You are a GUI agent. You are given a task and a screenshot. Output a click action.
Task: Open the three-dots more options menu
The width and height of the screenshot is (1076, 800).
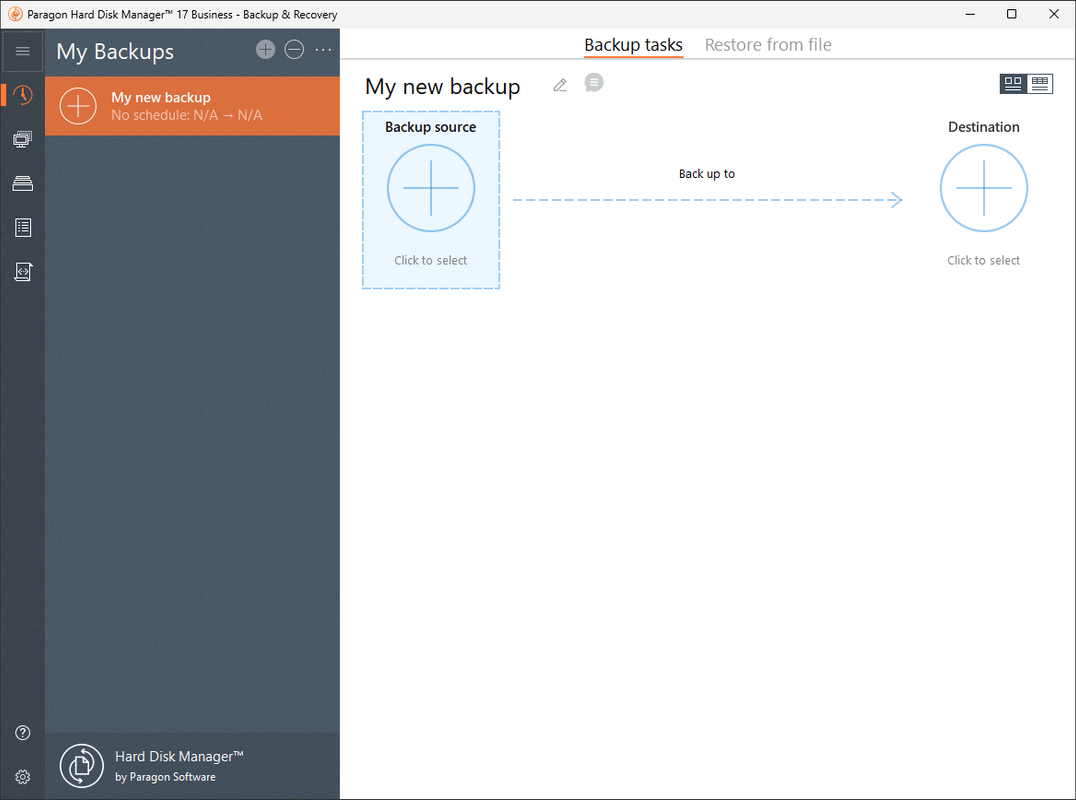[323, 49]
